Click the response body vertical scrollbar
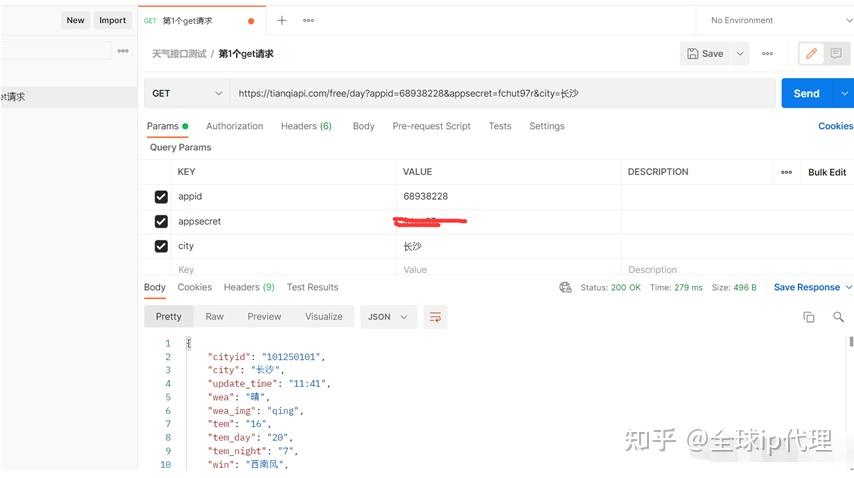Viewport: 854px width, 478px height. (x=851, y=342)
